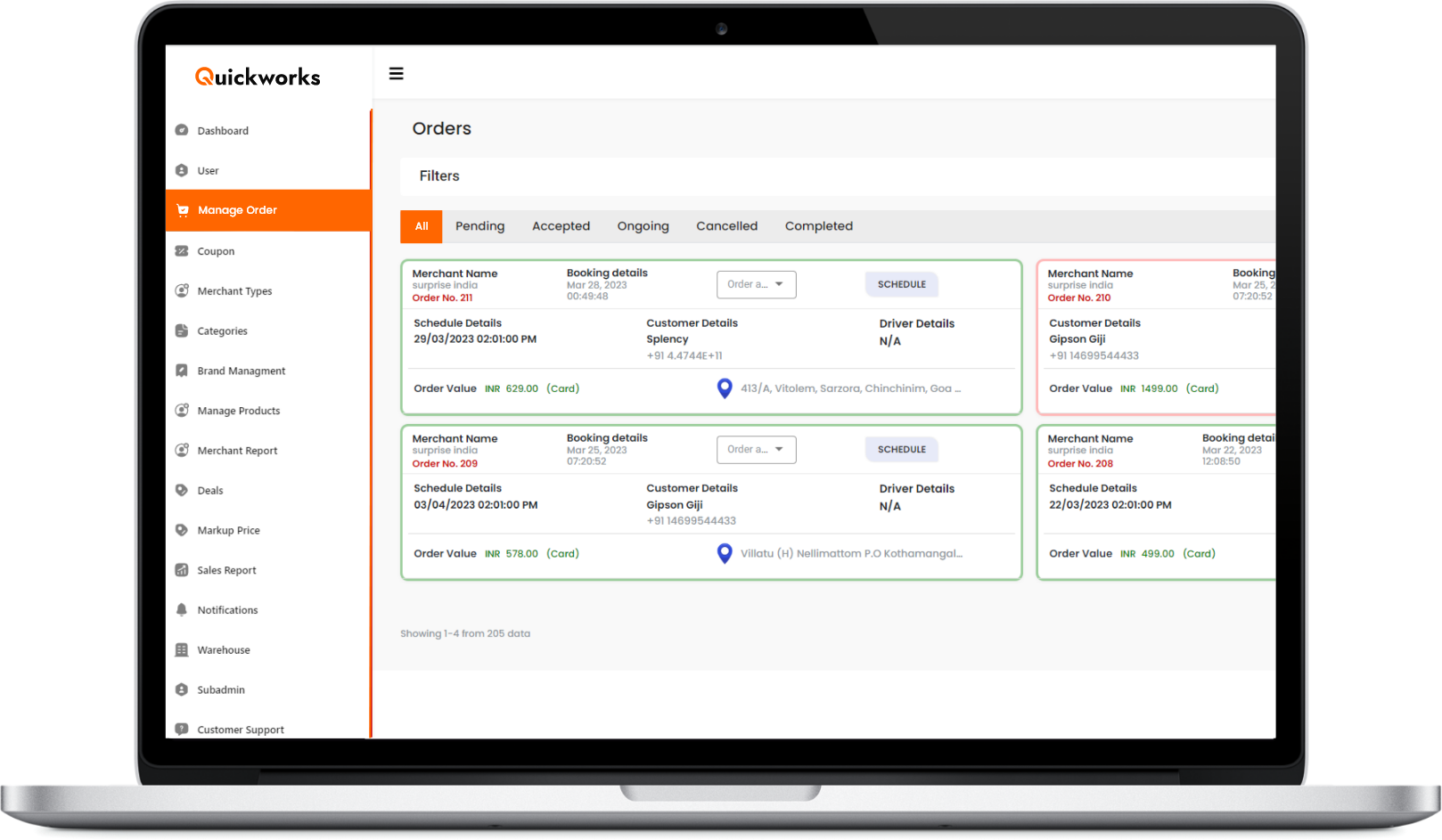Click the Deals tag icon
This screenshot has height=840, width=1442.
pos(182,490)
